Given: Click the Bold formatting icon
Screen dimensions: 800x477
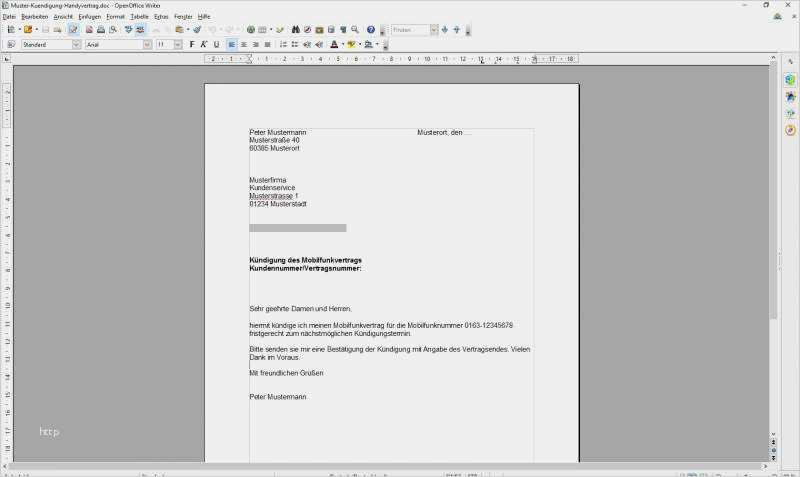Looking at the screenshot, I should pos(192,45).
